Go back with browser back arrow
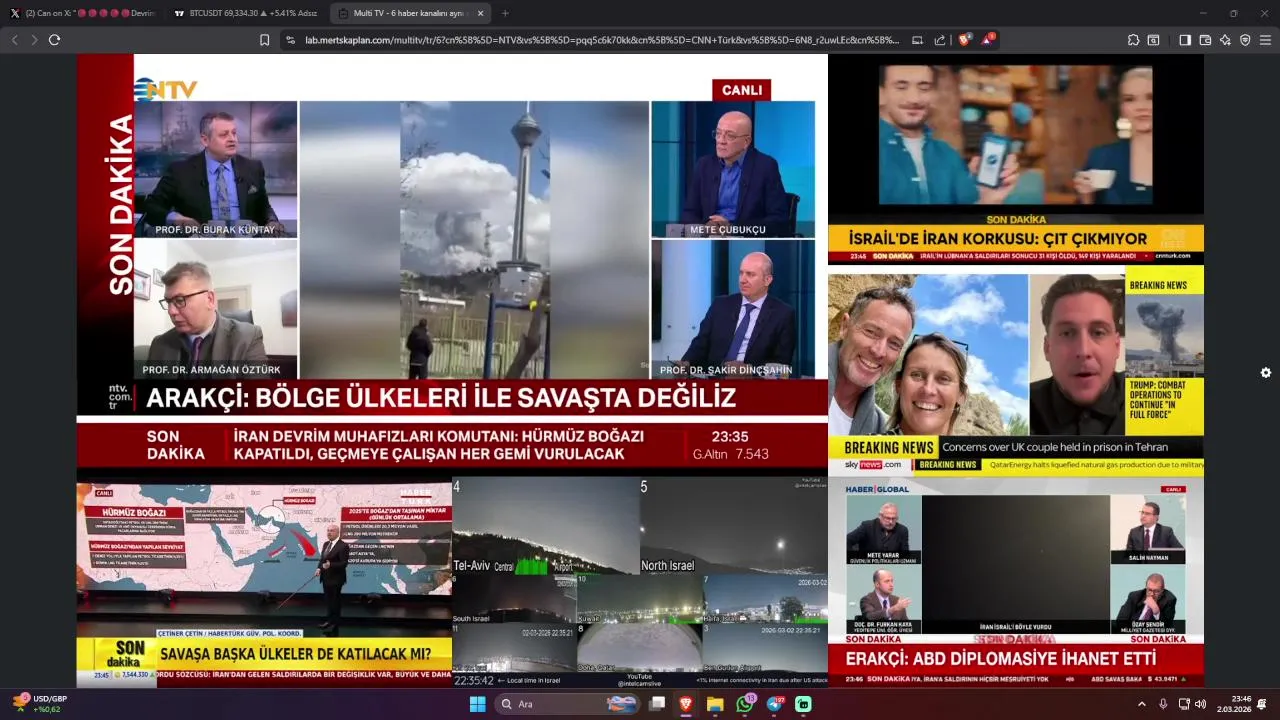Screen dimensions: 1280x720 pos(14,40)
